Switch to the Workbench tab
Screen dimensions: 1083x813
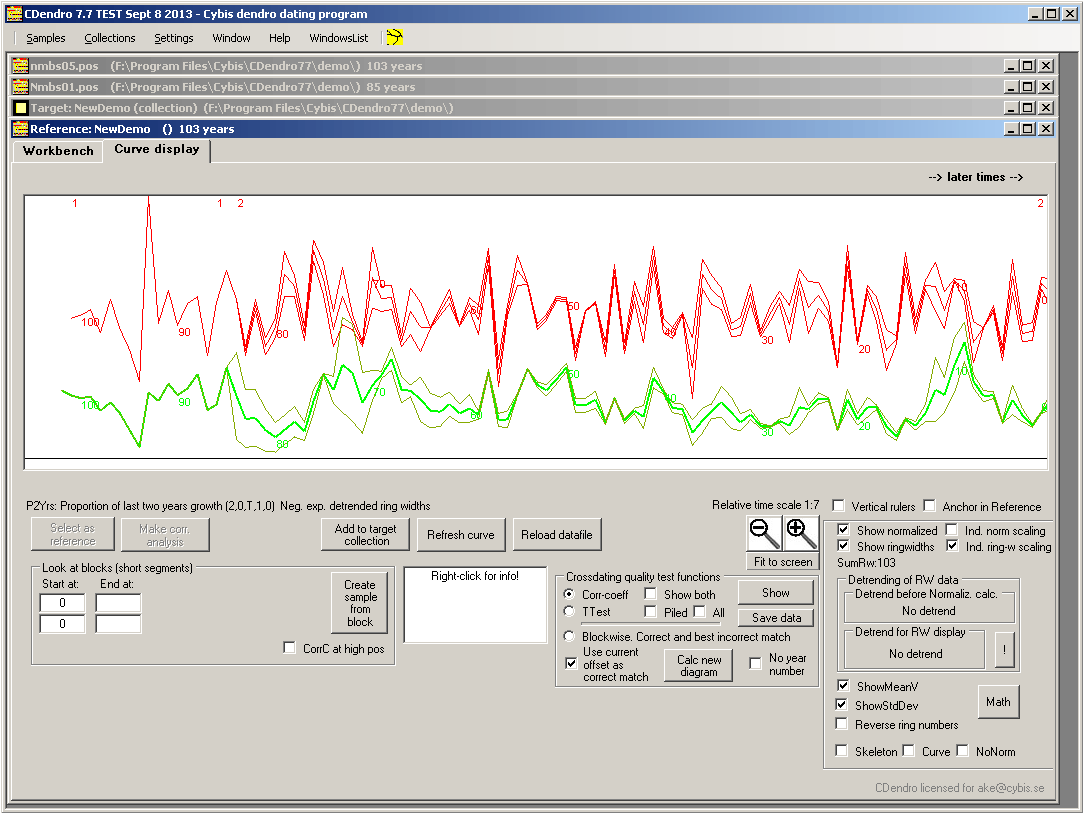[x=58, y=151]
